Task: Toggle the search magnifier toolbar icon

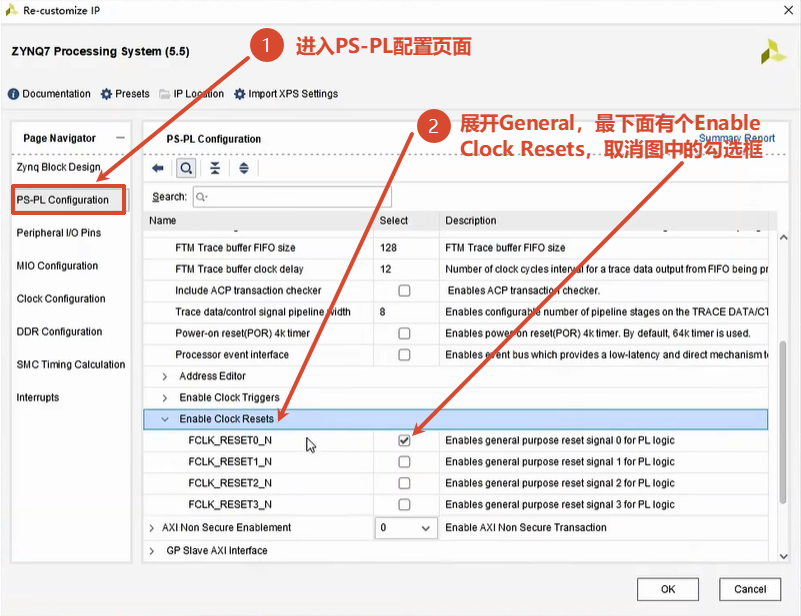Action: point(186,168)
